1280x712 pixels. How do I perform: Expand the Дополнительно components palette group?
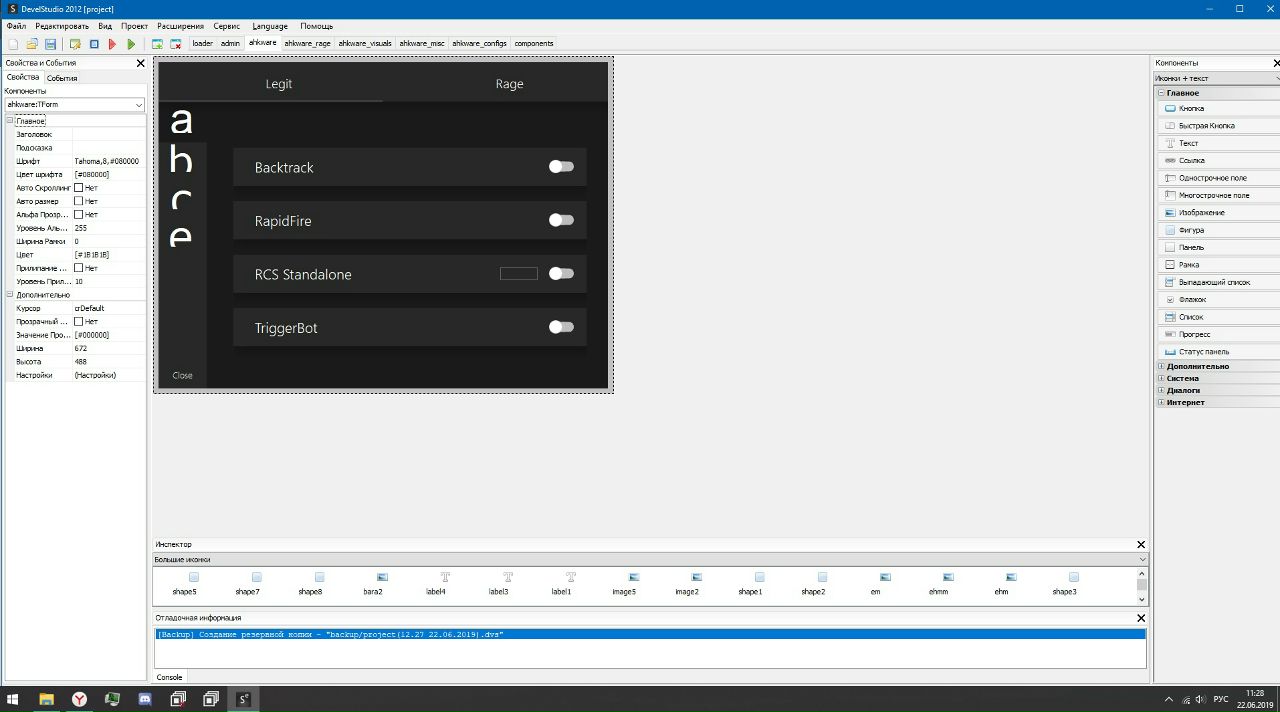pos(1162,366)
